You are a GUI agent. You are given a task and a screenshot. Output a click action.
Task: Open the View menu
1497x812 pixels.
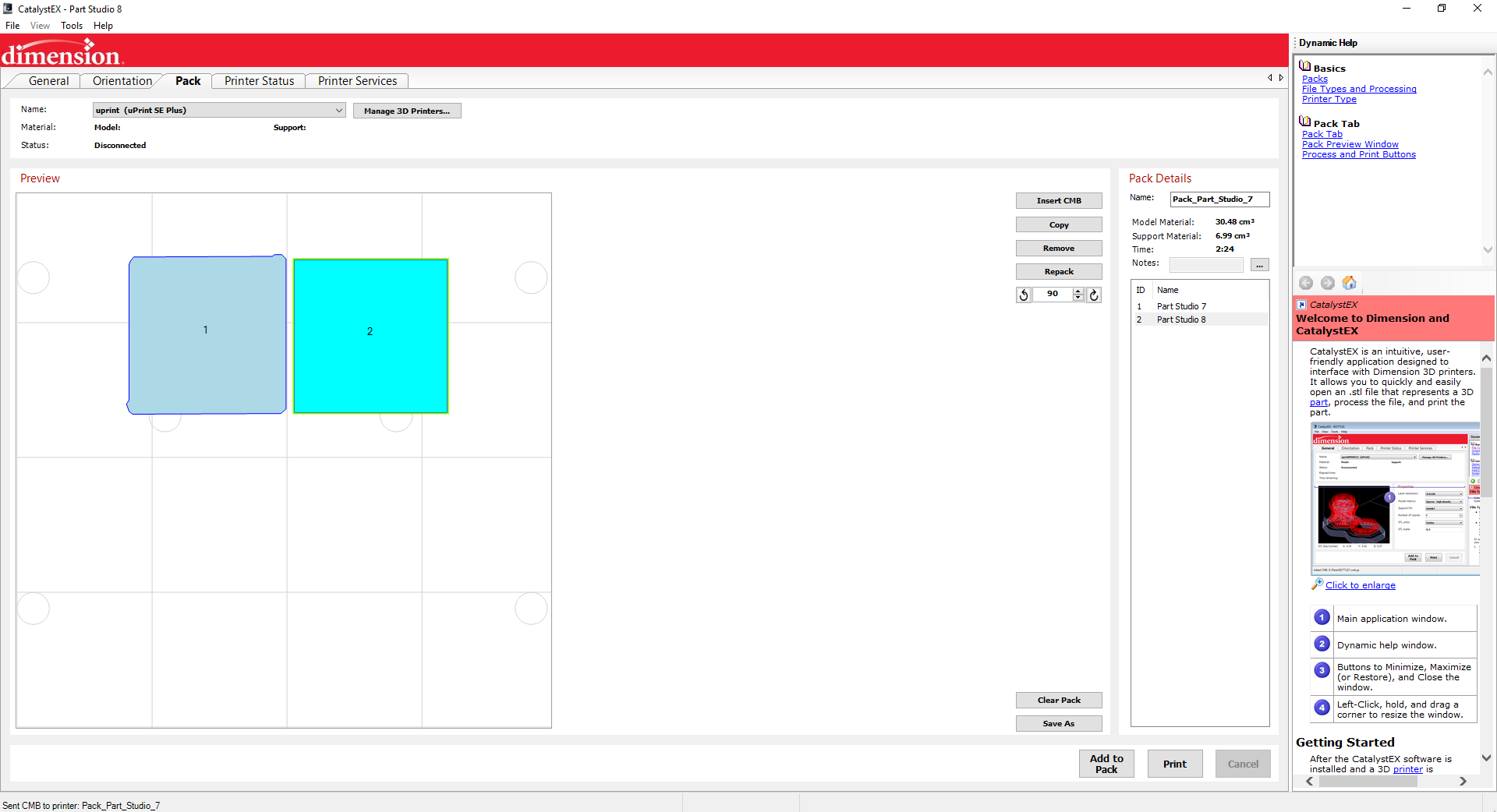pyautogui.click(x=40, y=26)
